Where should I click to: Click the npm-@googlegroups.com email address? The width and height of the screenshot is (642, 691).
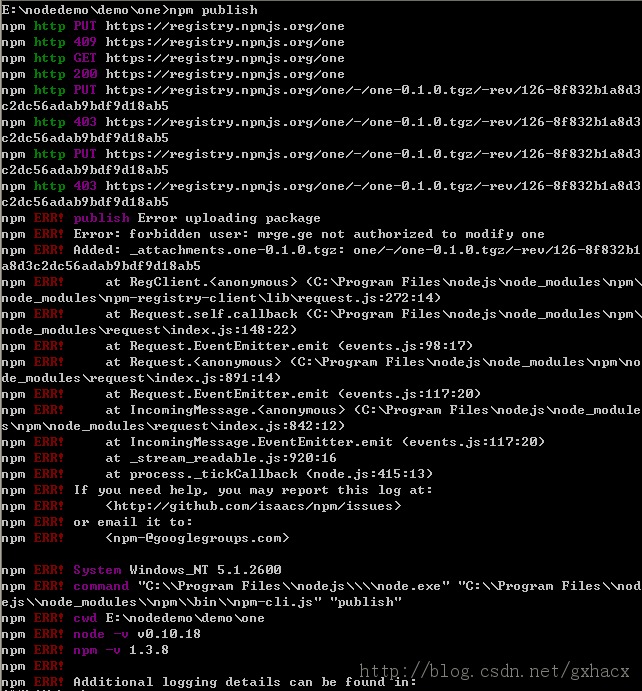click(197, 538)
